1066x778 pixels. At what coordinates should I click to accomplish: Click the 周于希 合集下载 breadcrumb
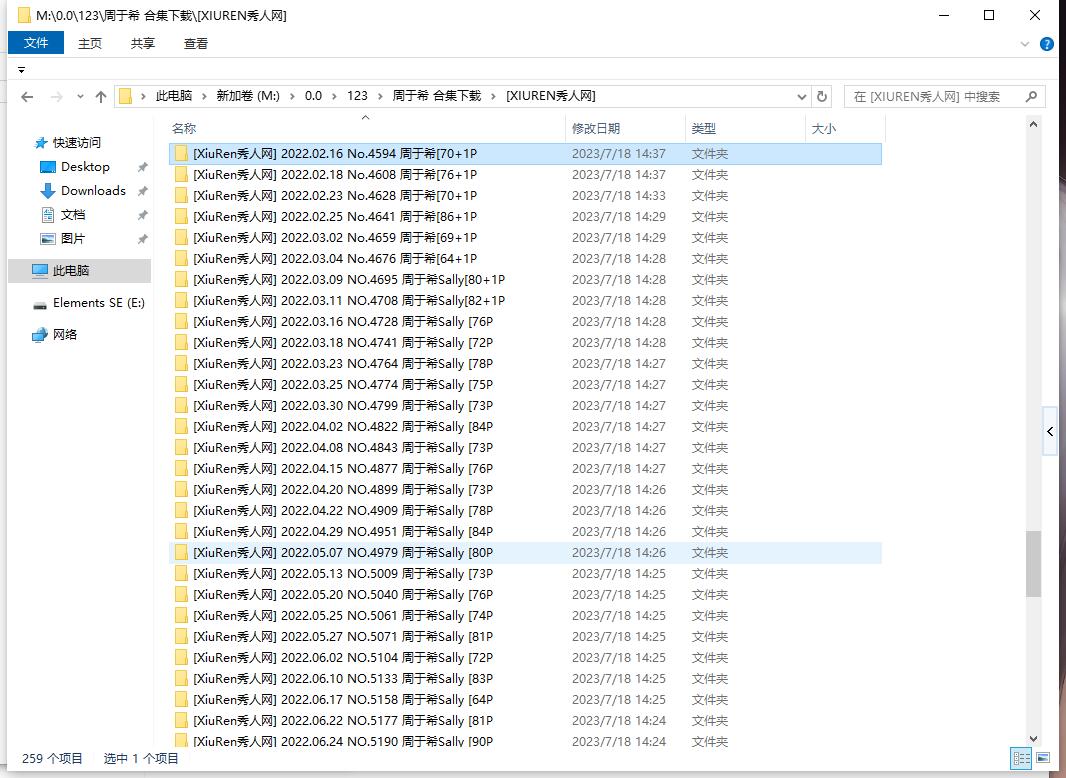(x=436, y=97)
